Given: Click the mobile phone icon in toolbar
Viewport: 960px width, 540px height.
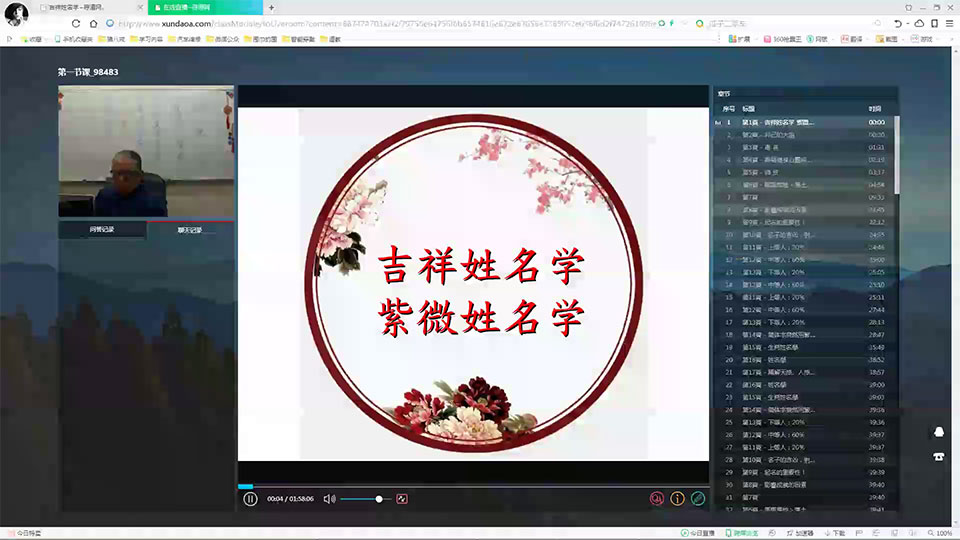Looking at the screenshot, I should (934, 24).
